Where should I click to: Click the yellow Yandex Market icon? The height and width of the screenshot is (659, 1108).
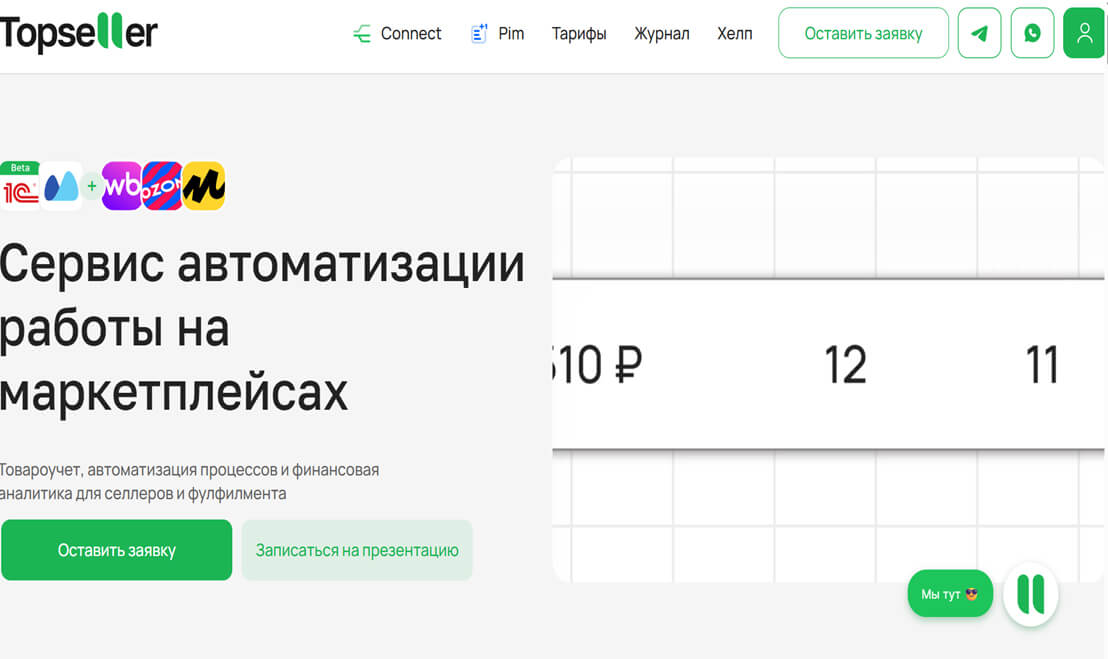pos(204,186)
